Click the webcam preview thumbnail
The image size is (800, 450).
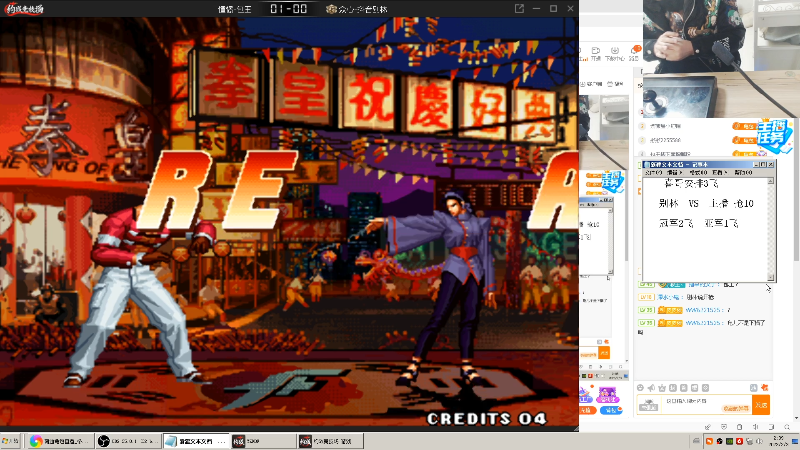(721, 59)
